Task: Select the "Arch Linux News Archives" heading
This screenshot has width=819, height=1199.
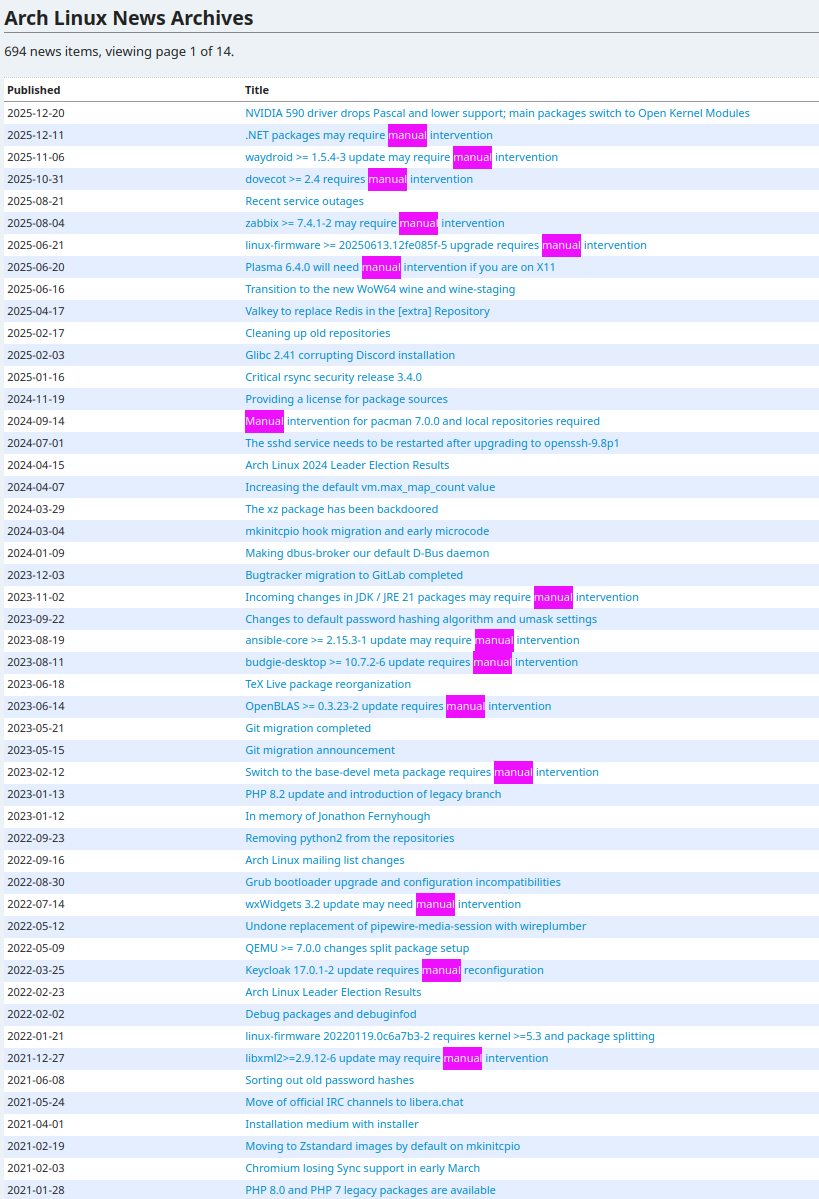Action: point(128,18)
